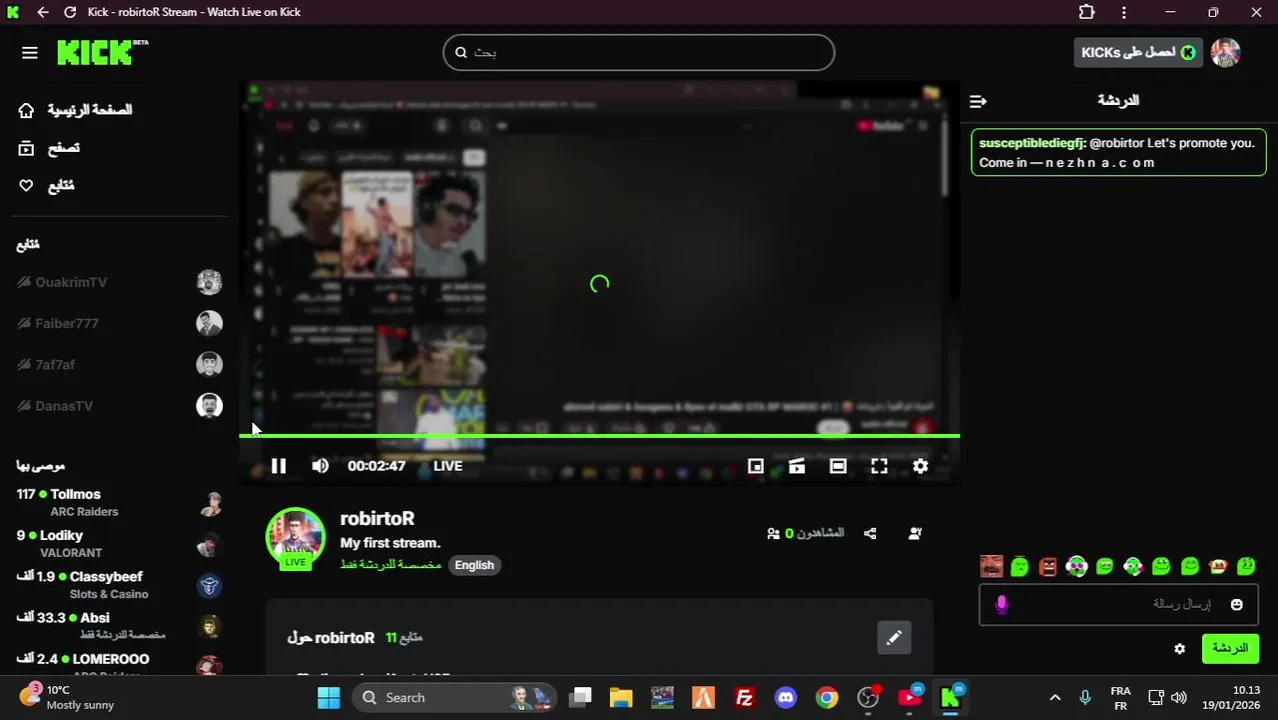This screenshot has width=1278, height=720.
Task: Click the send message input field
Action: tap(1118, 605)
